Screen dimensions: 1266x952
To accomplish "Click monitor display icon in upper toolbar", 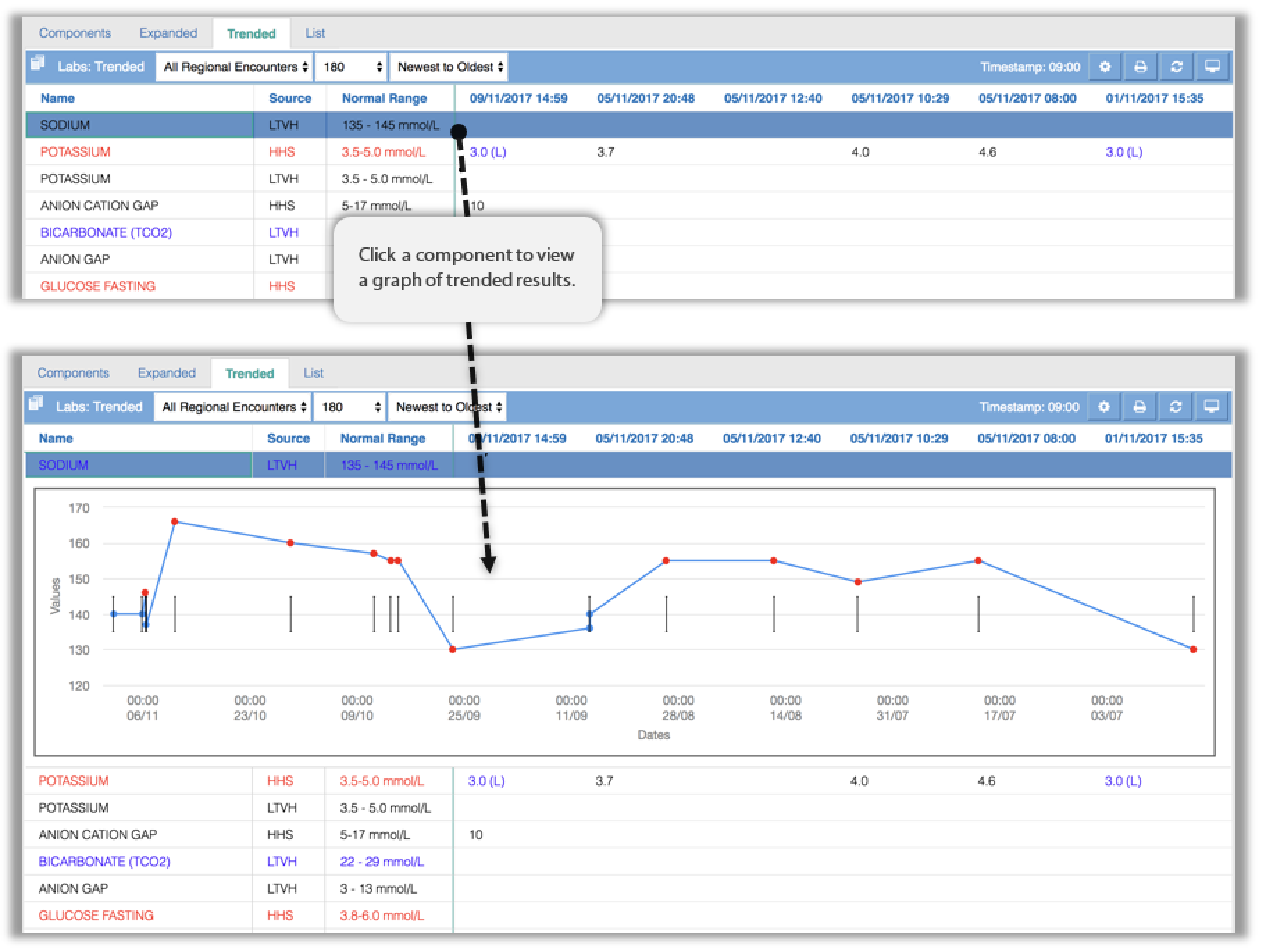I will click(1212, 67).
